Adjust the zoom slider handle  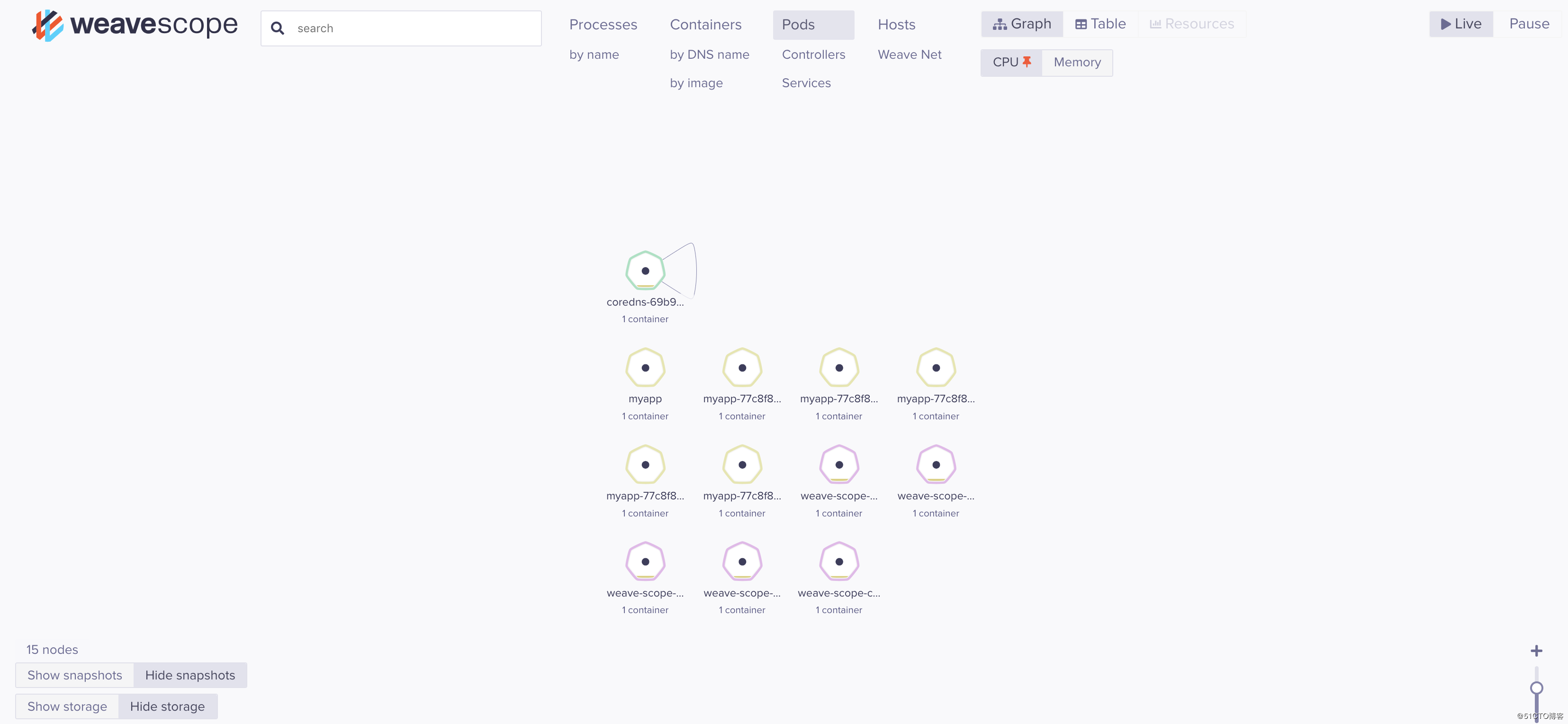[x=1536, y=688]
